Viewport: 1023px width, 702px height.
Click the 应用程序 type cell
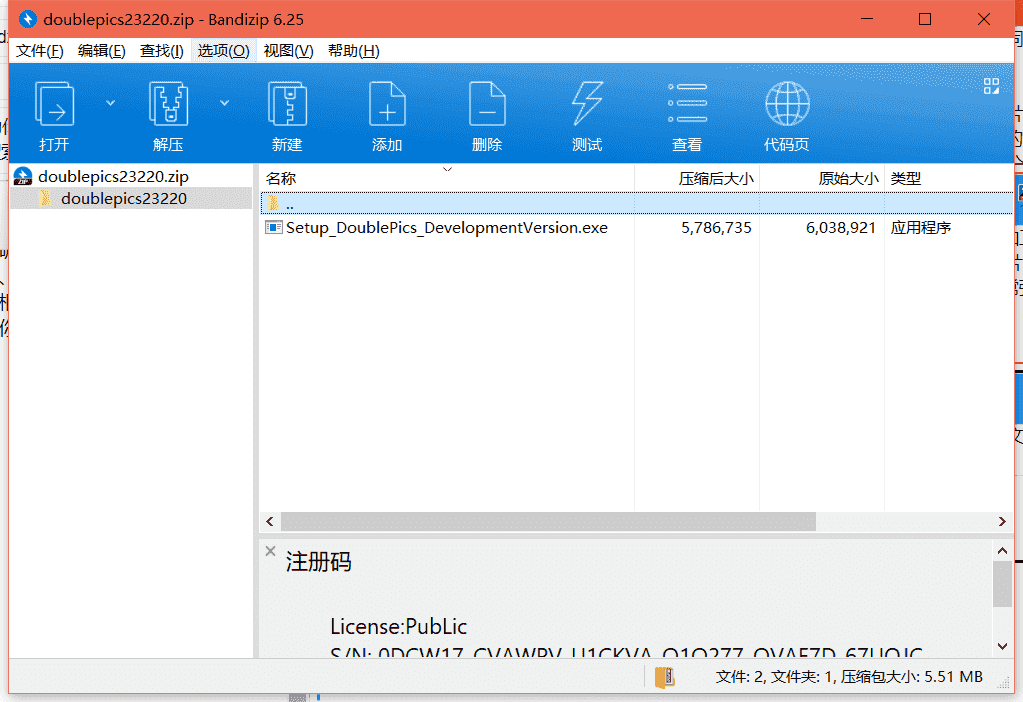pyautogui.click(x=921, y=228)
